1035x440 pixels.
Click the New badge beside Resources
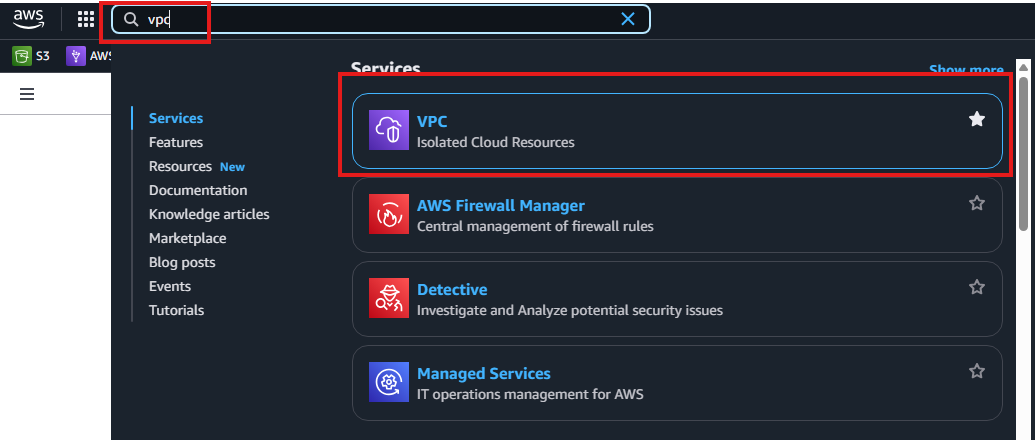pos(232,167)
